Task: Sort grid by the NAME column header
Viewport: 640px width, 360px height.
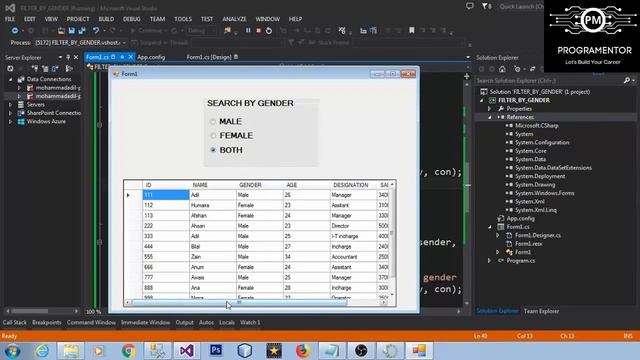Action: click(x=213, y=185)
